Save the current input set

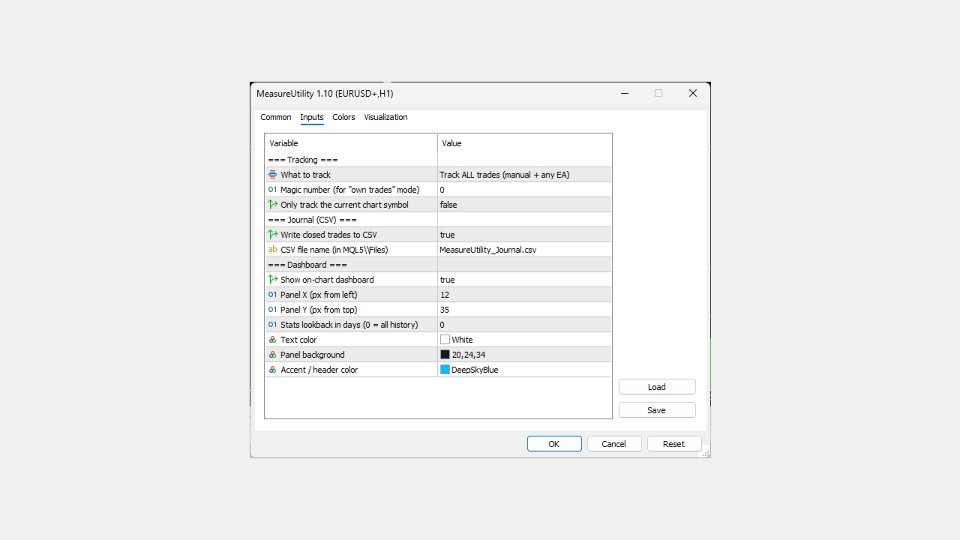tap(657, 410)
